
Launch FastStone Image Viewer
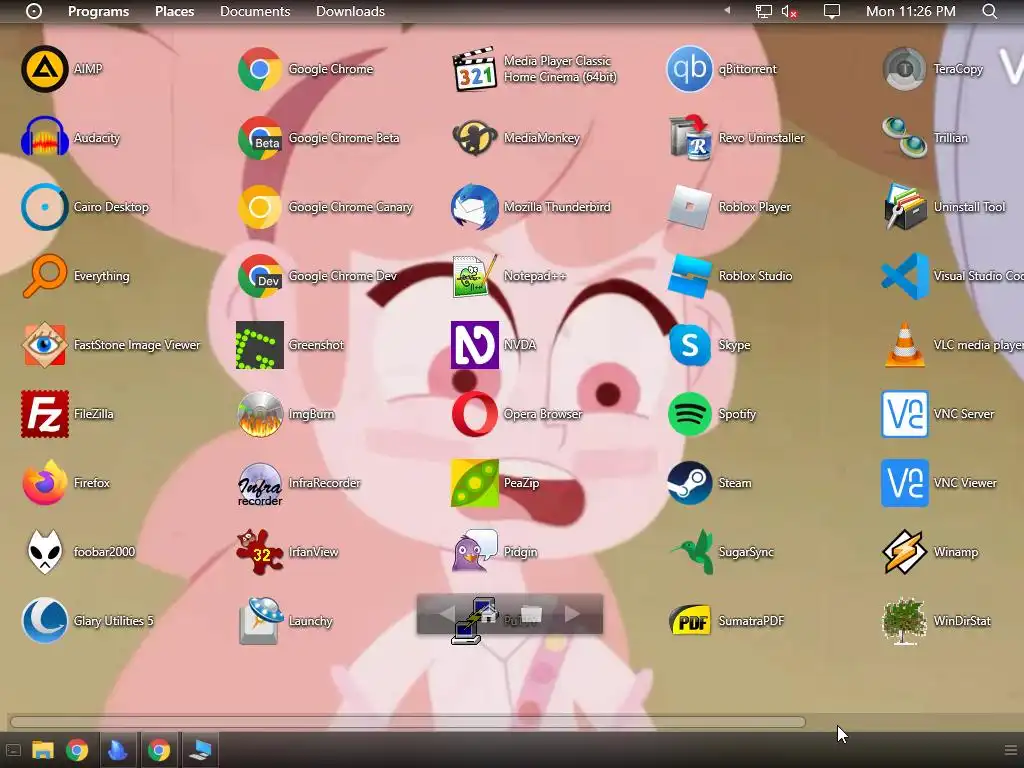[x=44, y=345]
